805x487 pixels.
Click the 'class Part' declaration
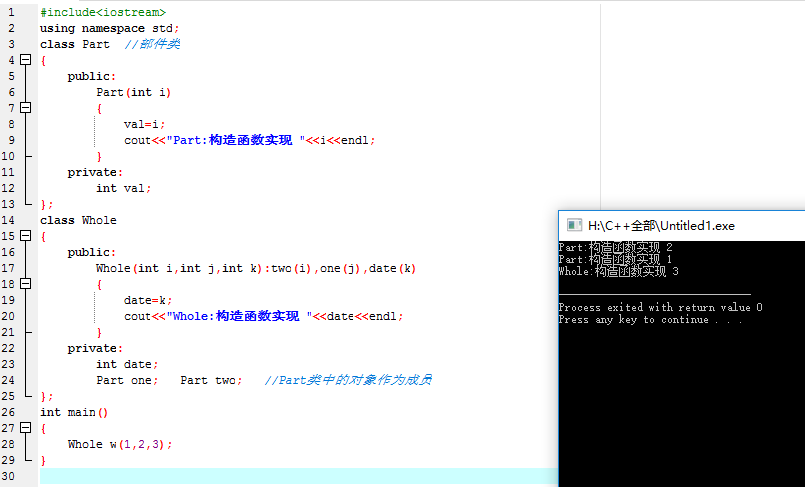tap(75, 44)
